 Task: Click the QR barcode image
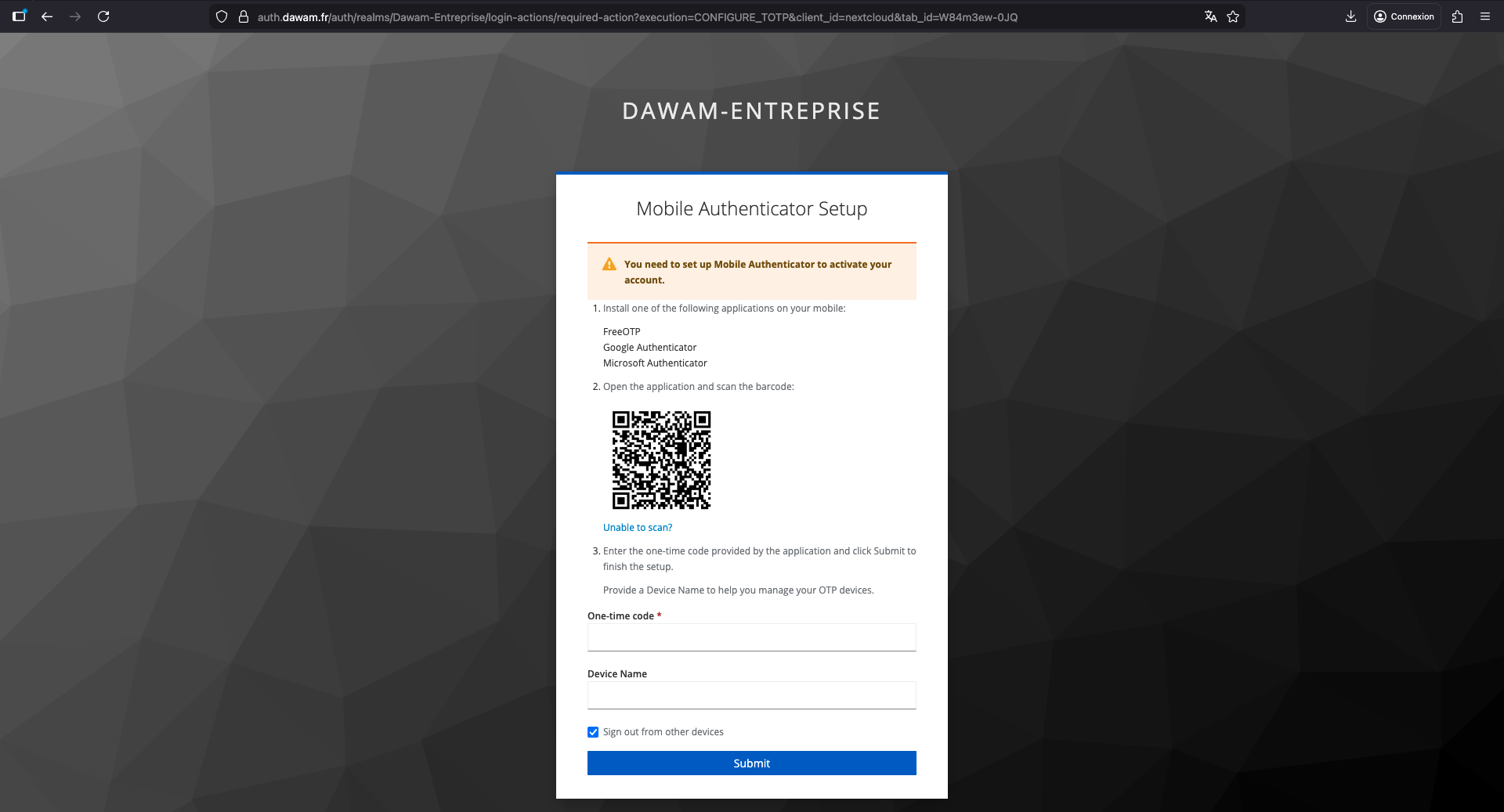[662, 460]
